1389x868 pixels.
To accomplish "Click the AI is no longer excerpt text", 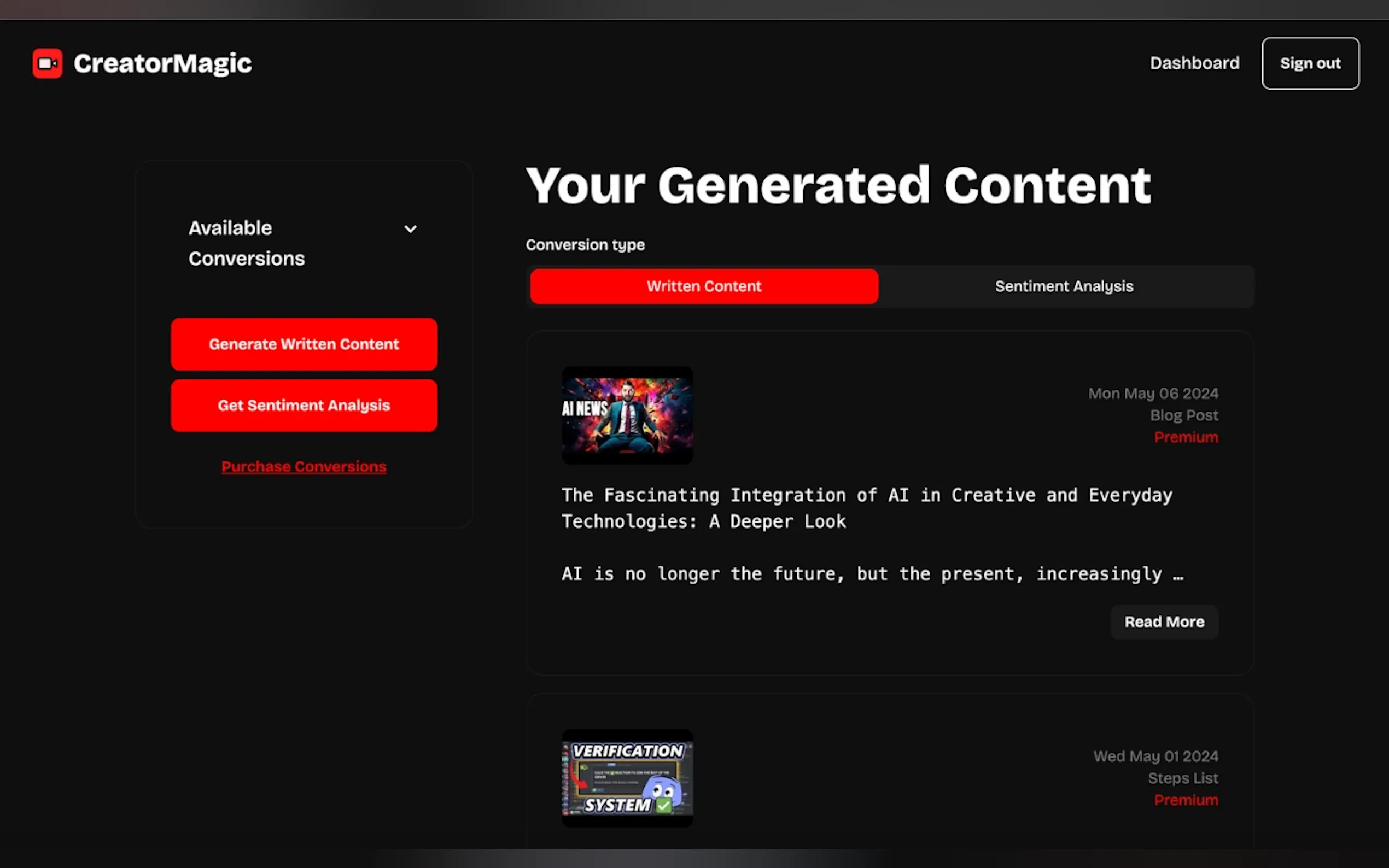I will pos(872,573).
